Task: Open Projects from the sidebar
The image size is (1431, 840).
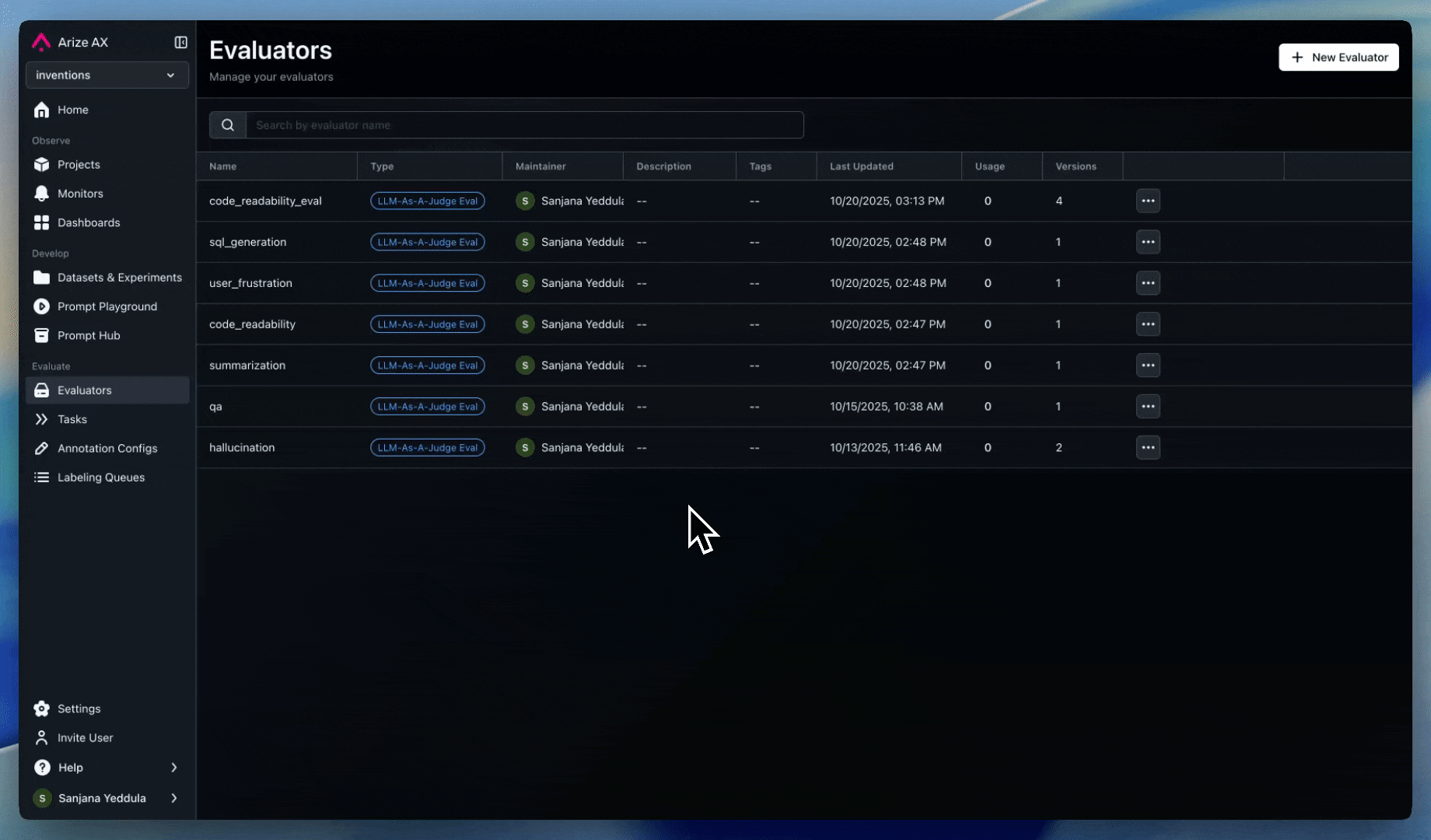Action: [x=79, y=165]
